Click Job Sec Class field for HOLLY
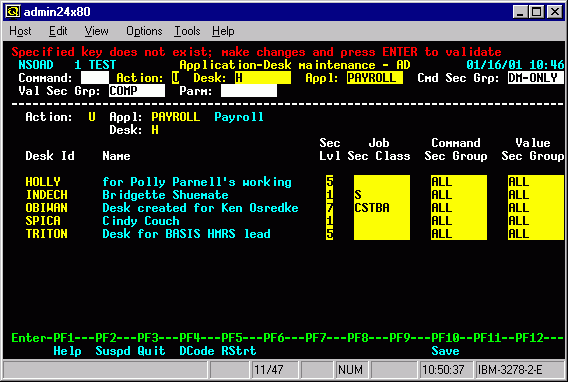Viewport: 568px width, 382px height. pos(382,182)
